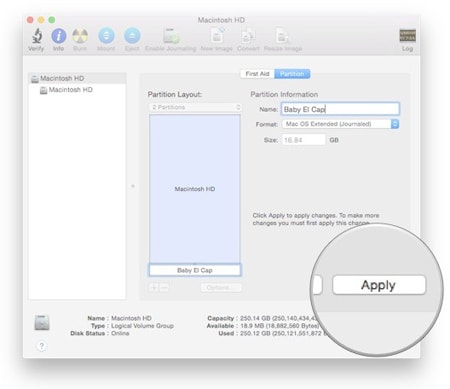Viewport: 450px width, 389px height.
Task: Click the Mount toolbar icon
Action: tap(106, 36)
